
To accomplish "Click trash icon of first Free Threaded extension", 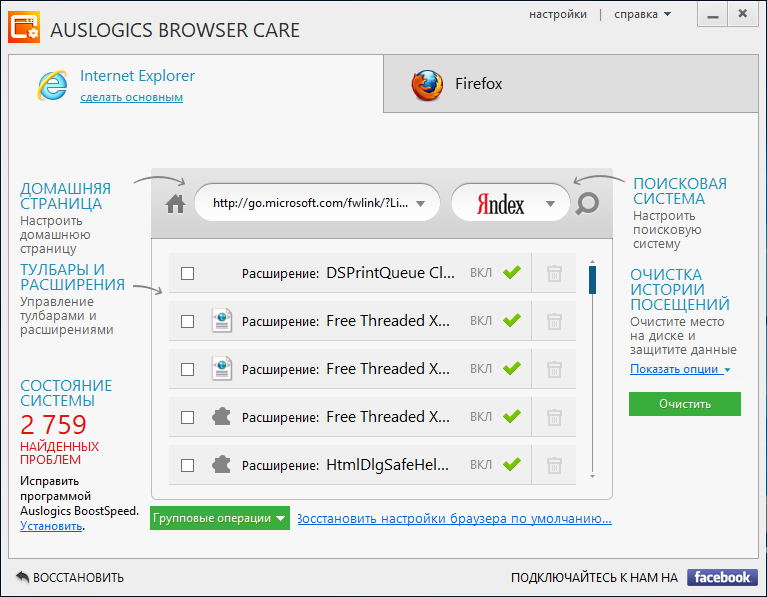I will coord(554,321).
